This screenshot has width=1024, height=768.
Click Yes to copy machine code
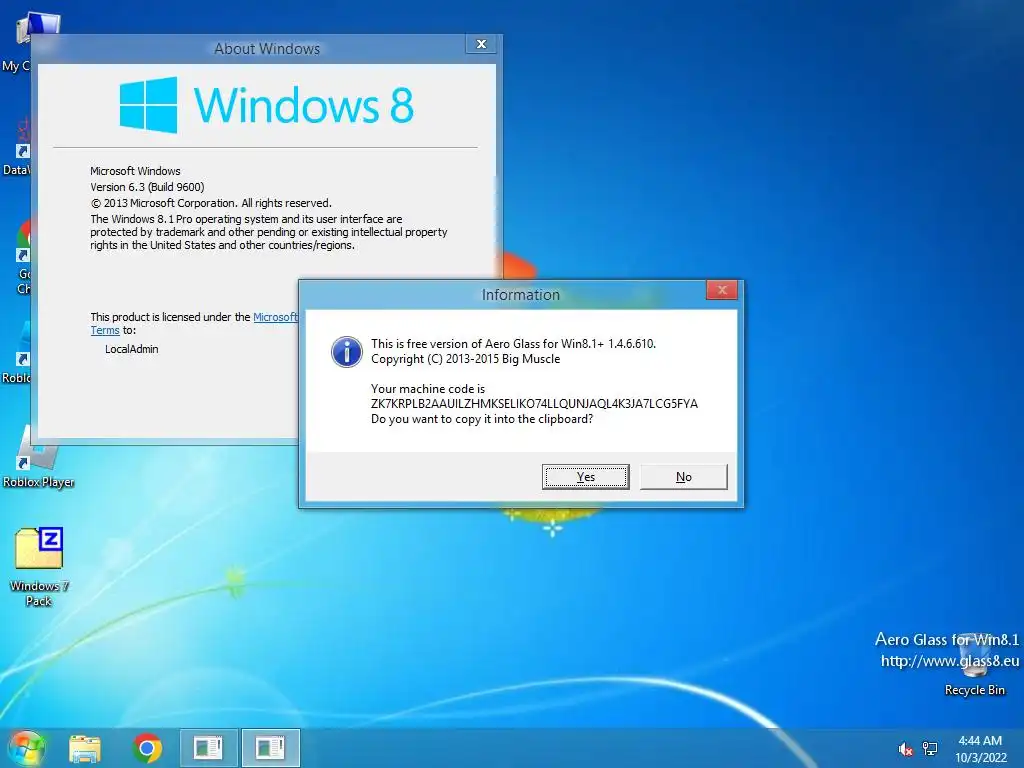(585, 477)
